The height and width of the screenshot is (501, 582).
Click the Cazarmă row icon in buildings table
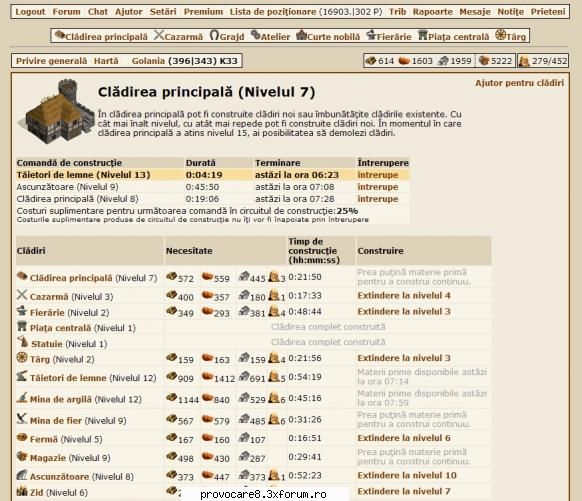pyautogui.click(x=22, y=295)
